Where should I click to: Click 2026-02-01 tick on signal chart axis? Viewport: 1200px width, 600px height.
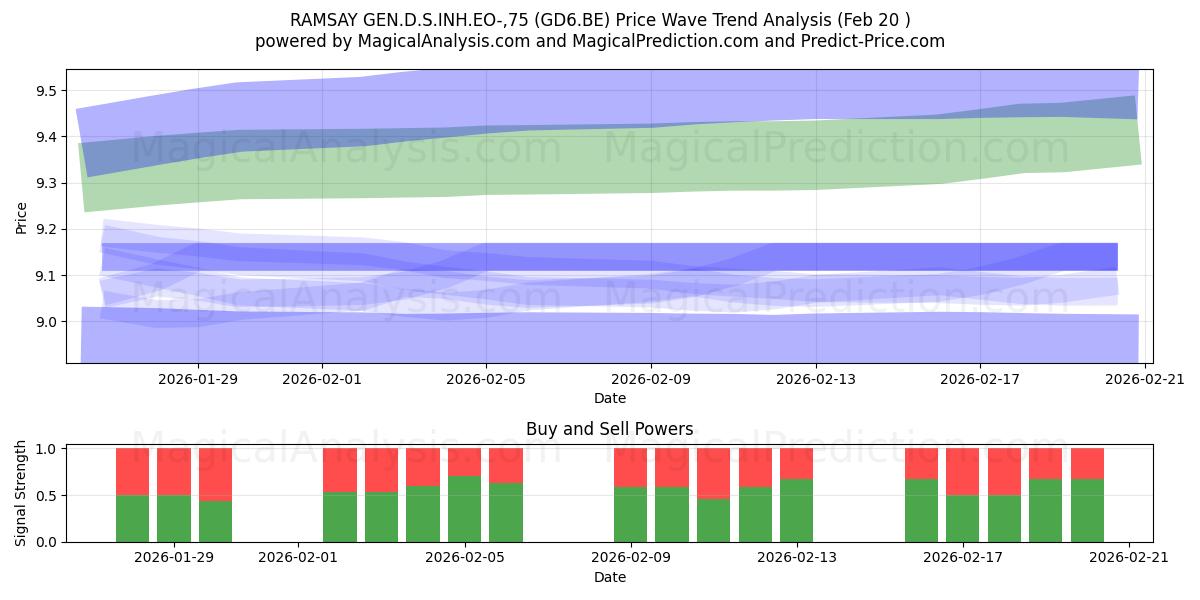pos(299,557)
